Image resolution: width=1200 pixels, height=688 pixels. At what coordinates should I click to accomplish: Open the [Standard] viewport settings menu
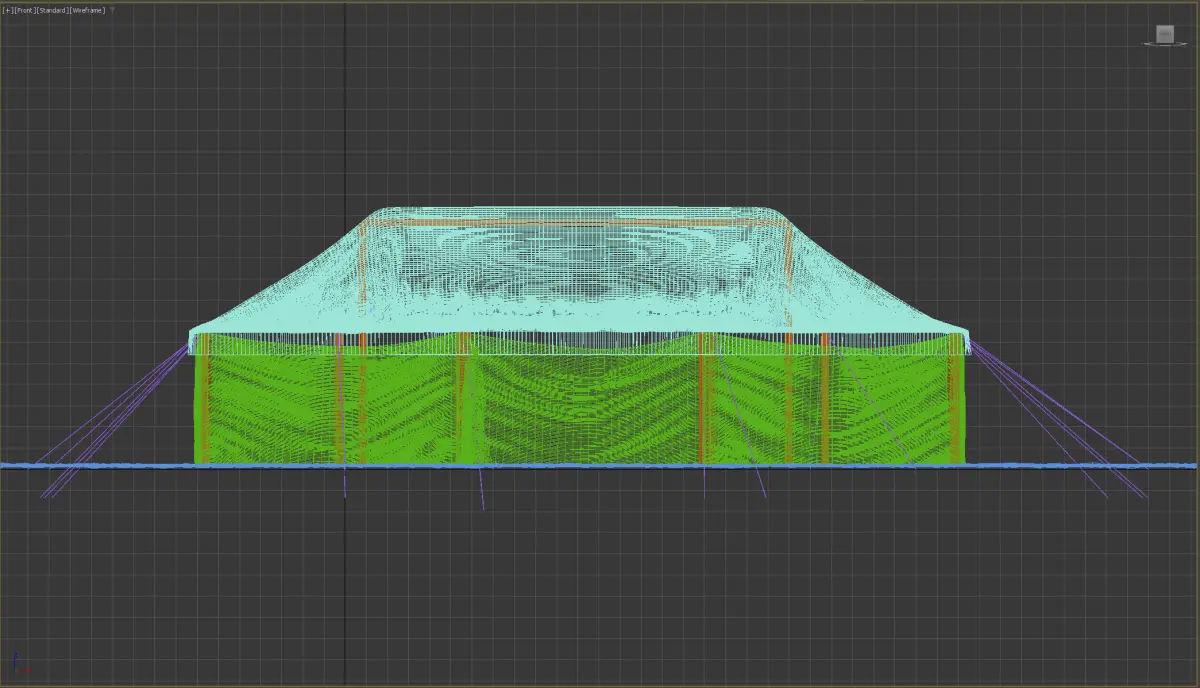tap(53, 10)
